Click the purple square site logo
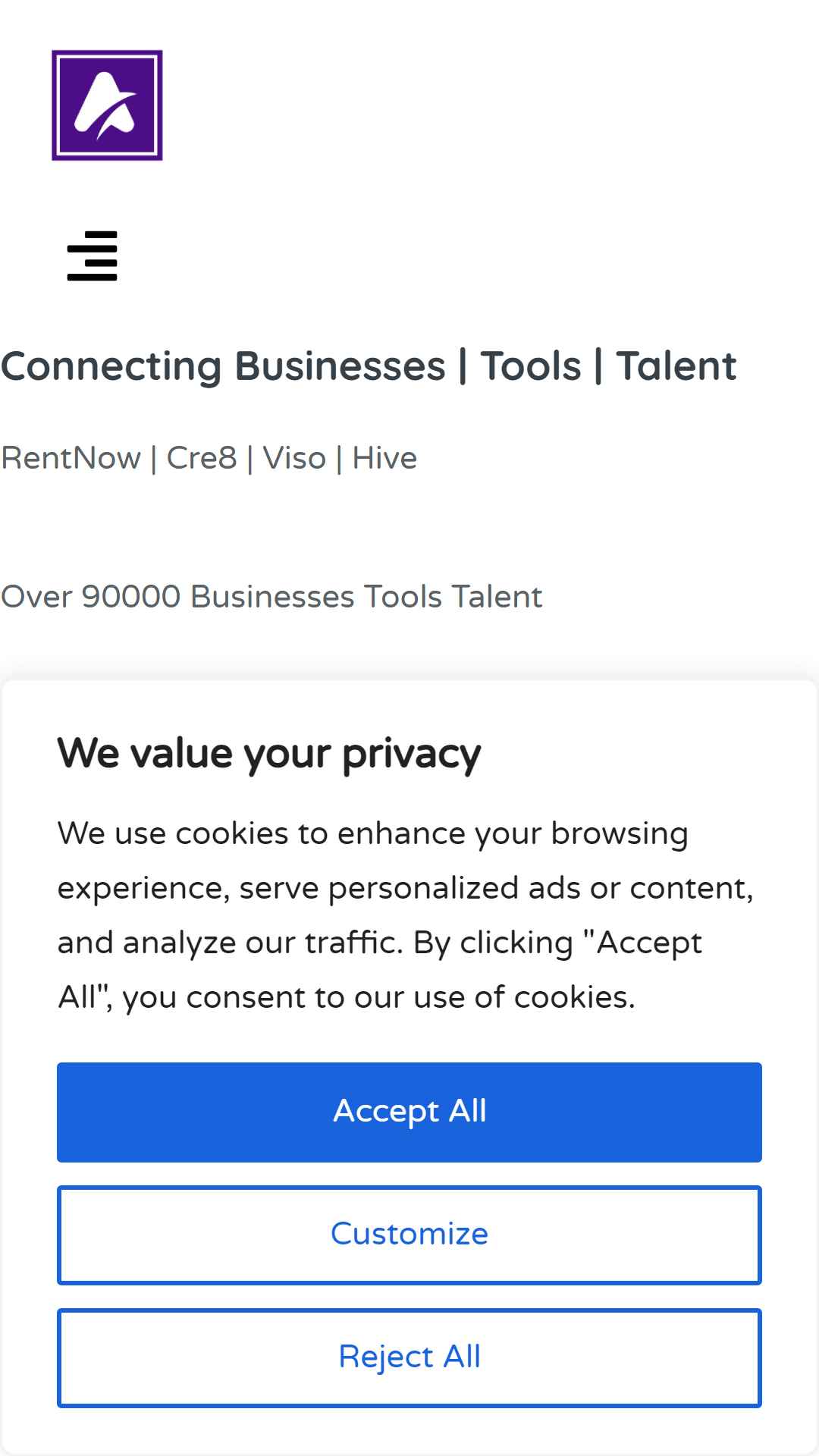819x1456 pixels. point(107,105)
